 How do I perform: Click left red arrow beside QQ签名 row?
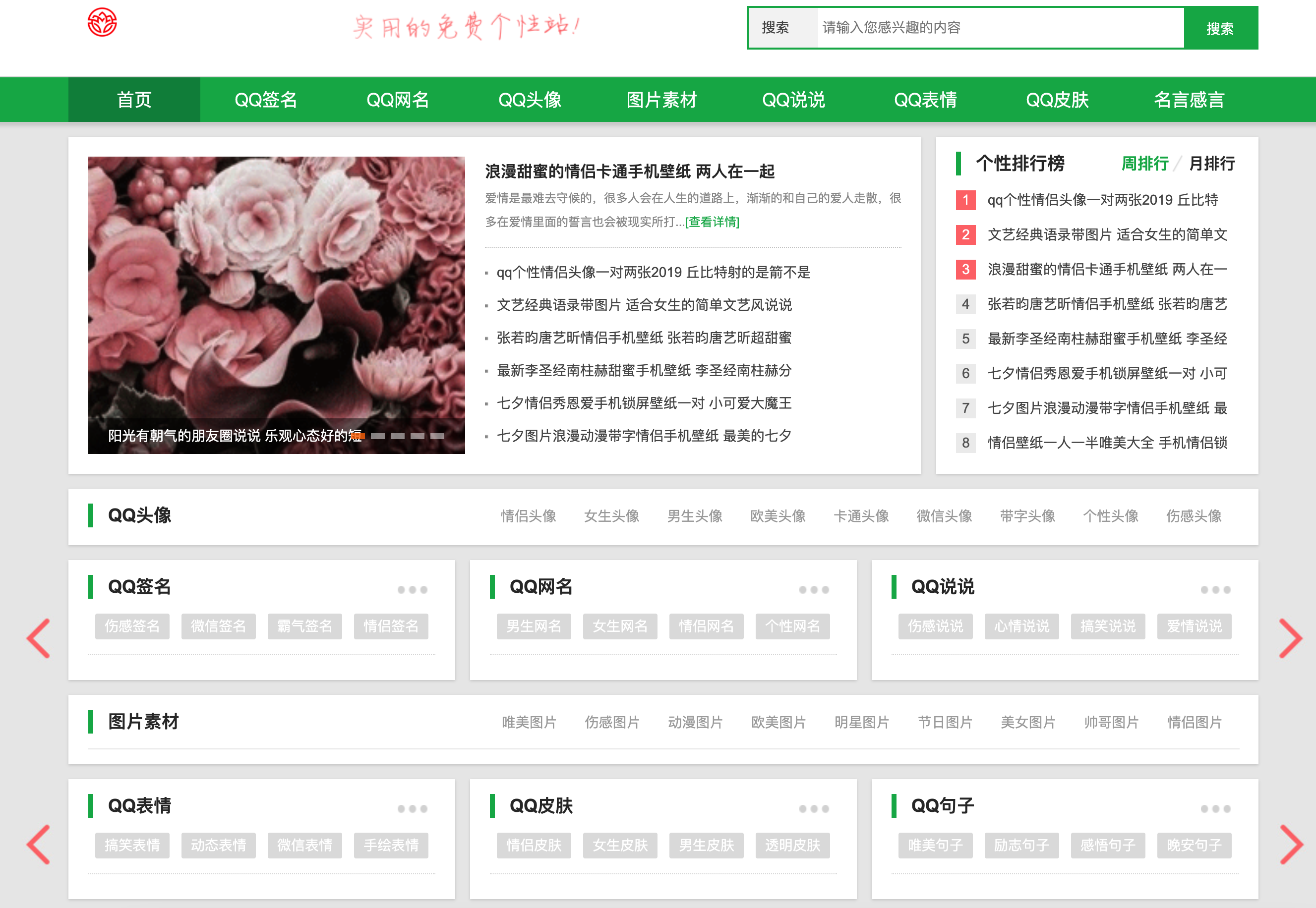click(38, 638)
